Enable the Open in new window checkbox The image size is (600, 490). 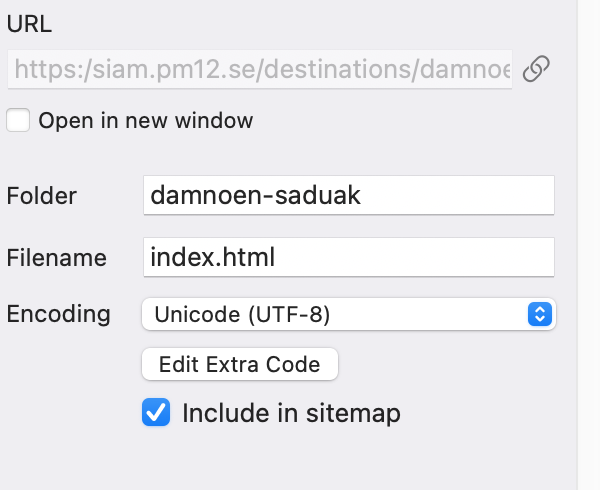pos(18,121)
